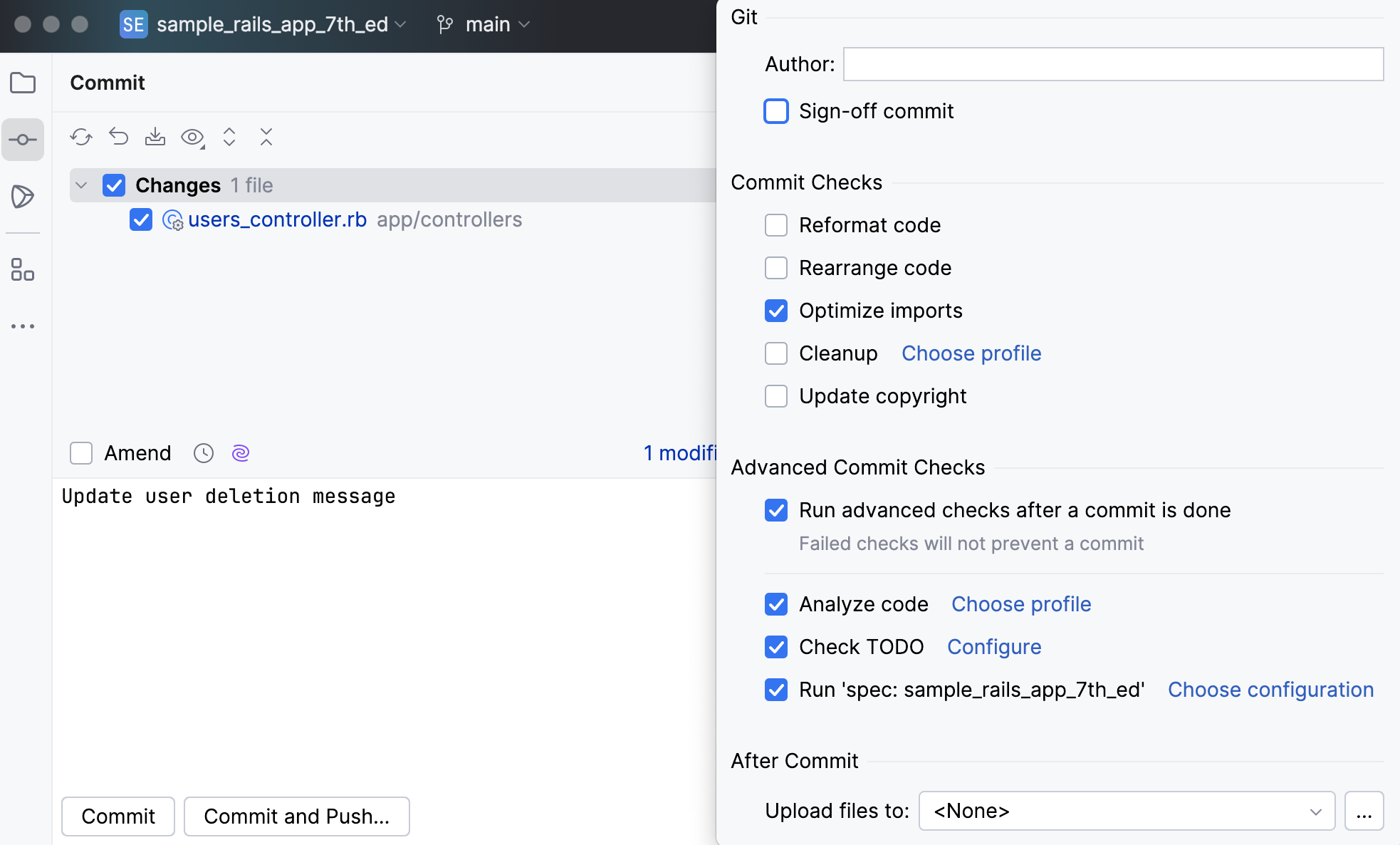This screenshot has height=845, width=1400.
Task: Open the eye-shaped view options icon
Action: coord(192,137)
